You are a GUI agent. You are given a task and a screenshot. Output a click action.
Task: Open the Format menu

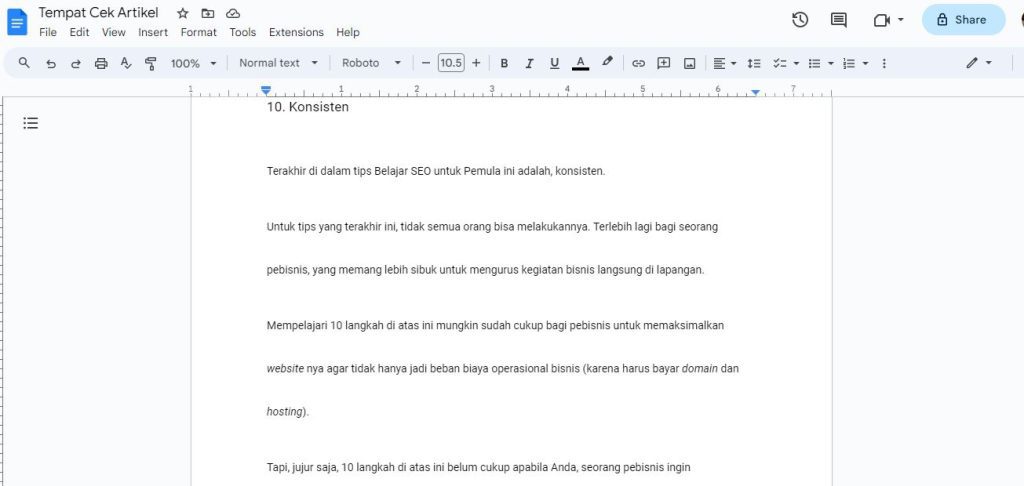point(199,32)
